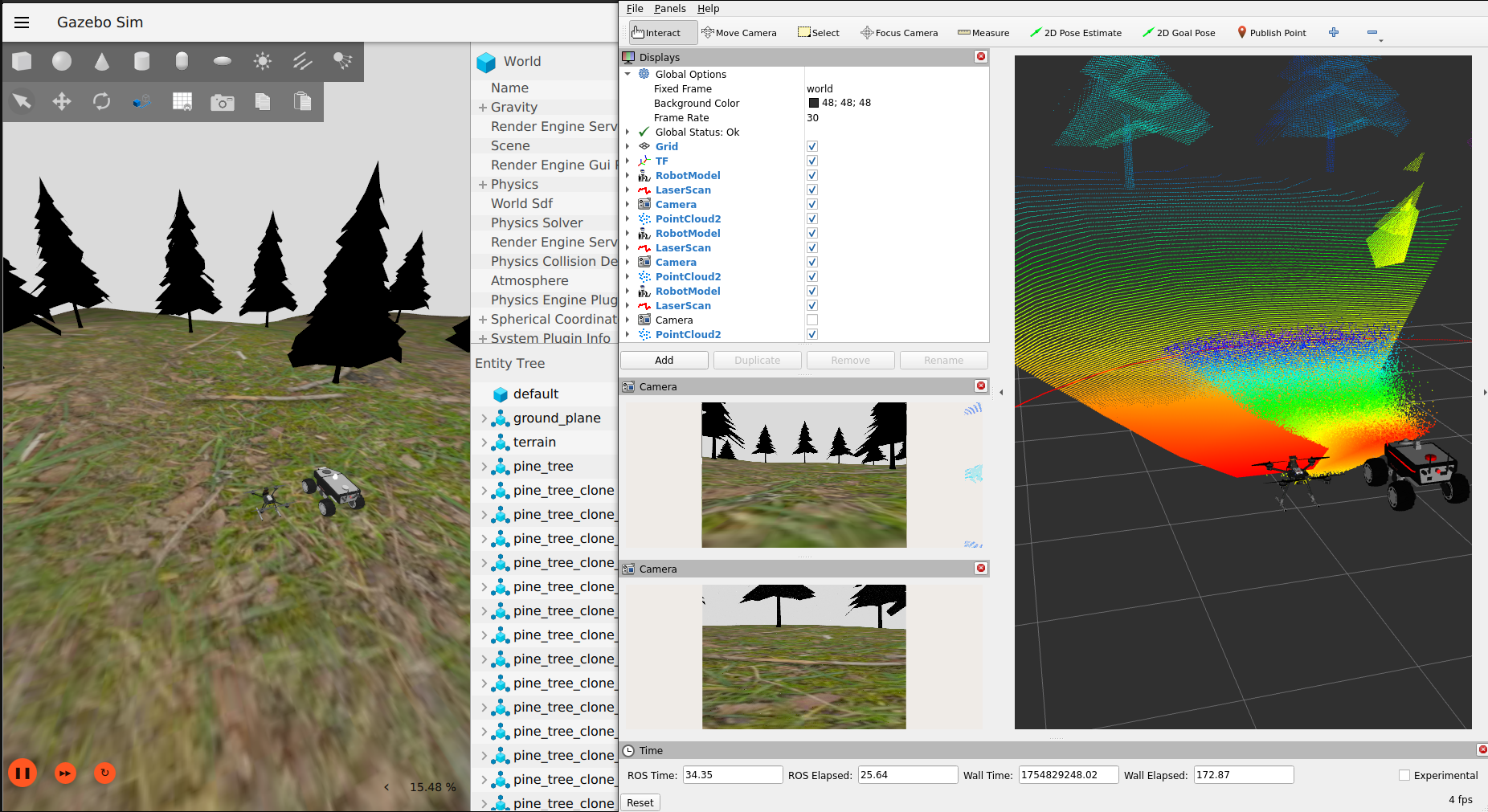Select the rotate mode tool
The image size is (1488, 812).
(102, 101)
